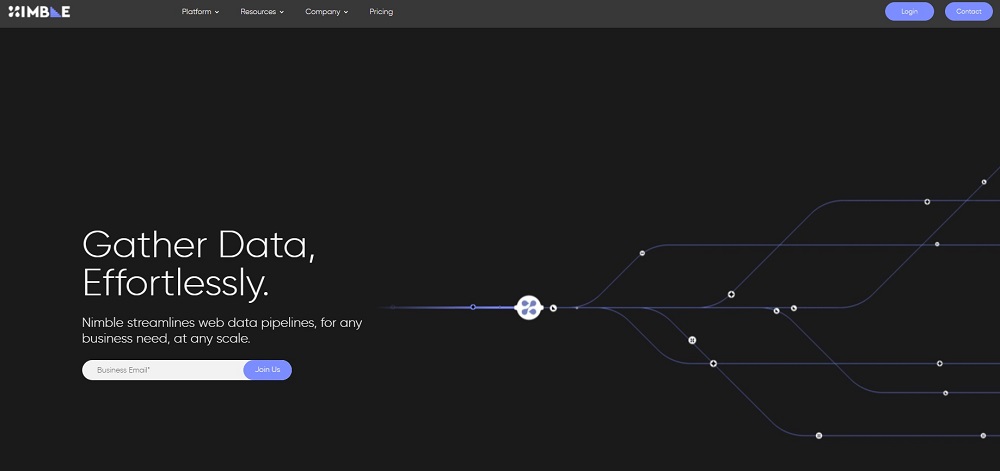Expand the Resources dropdown
Screen dimensions: 1000x471
(x=262, y=11)
